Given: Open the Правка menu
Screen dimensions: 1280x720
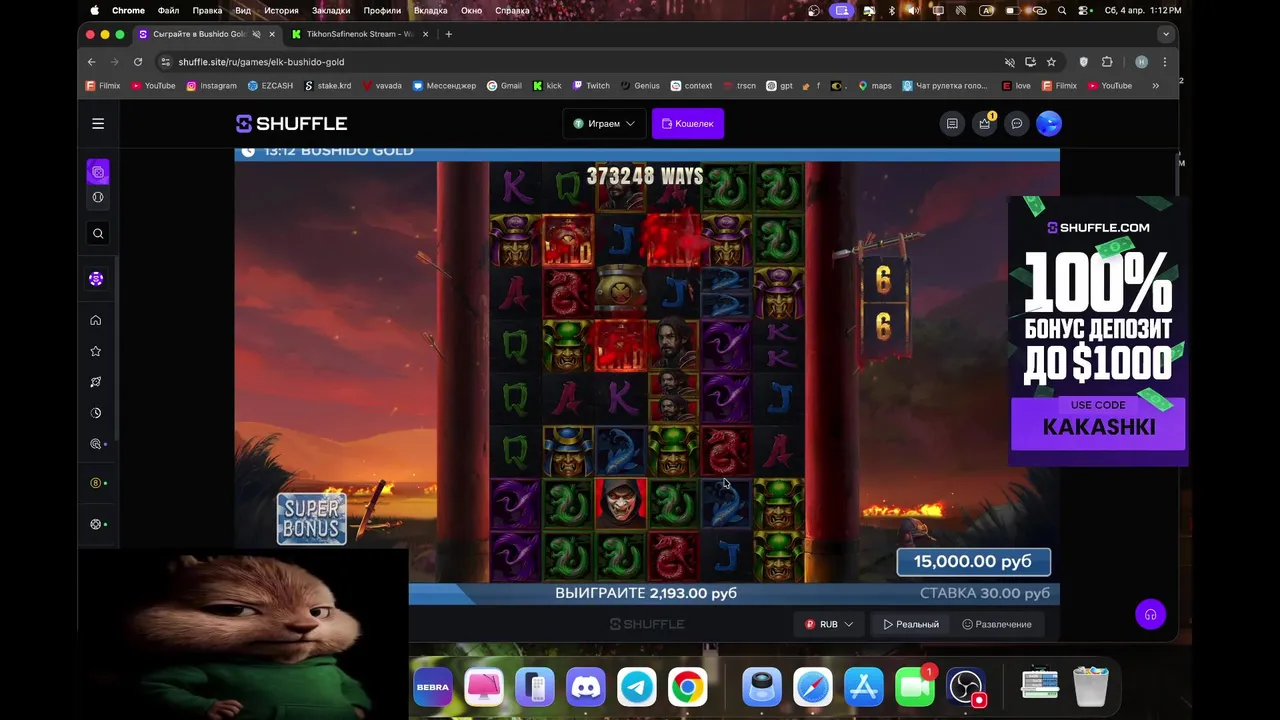Looking at the screenshot, I should click(207, 10).
